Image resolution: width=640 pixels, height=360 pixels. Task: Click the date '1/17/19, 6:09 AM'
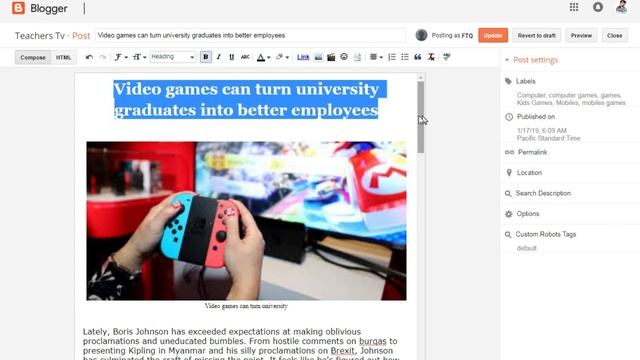tap(542, 131)
